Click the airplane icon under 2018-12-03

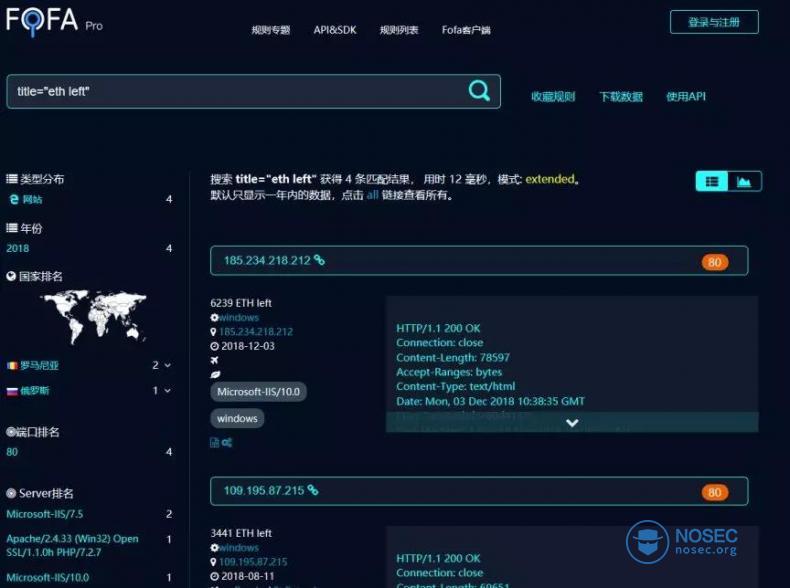(x=215, y=360)
